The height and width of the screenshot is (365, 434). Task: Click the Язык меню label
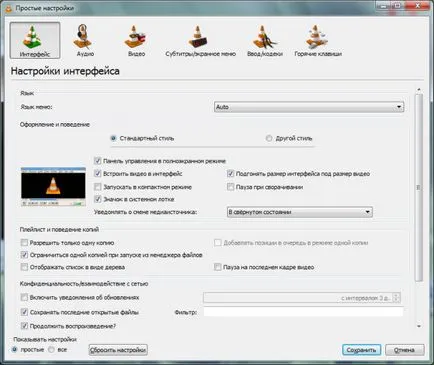click(36, 107)
